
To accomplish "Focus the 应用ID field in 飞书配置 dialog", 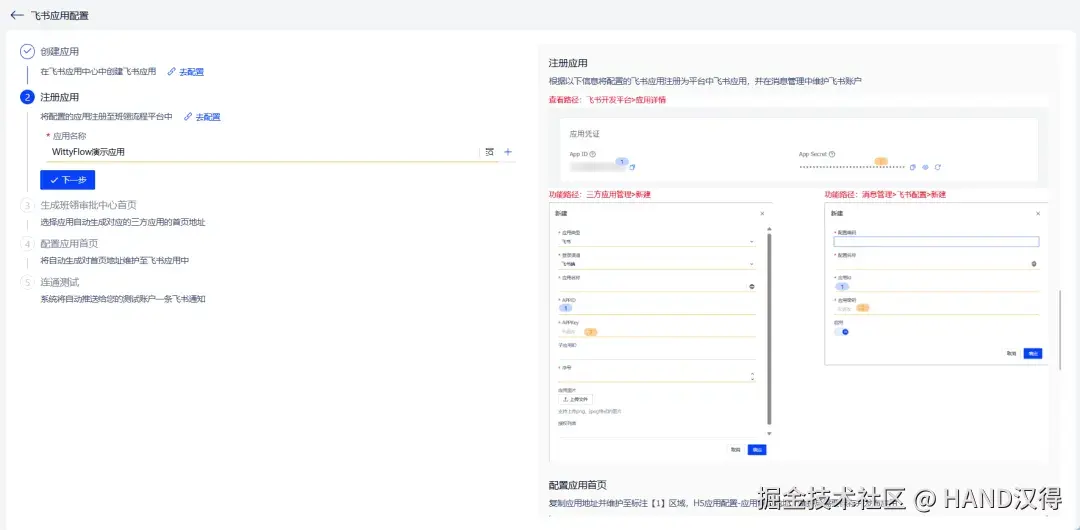I will point(936,286).
